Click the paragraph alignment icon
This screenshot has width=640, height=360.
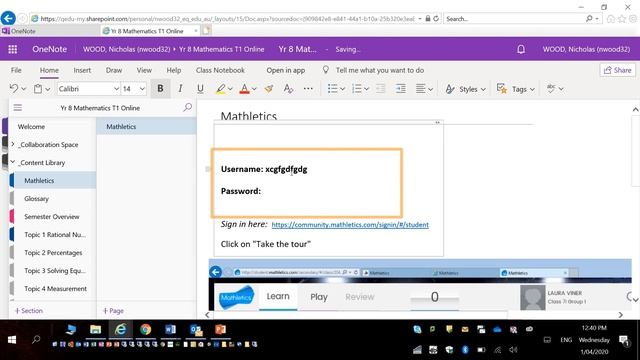click(x=420, y=89)
